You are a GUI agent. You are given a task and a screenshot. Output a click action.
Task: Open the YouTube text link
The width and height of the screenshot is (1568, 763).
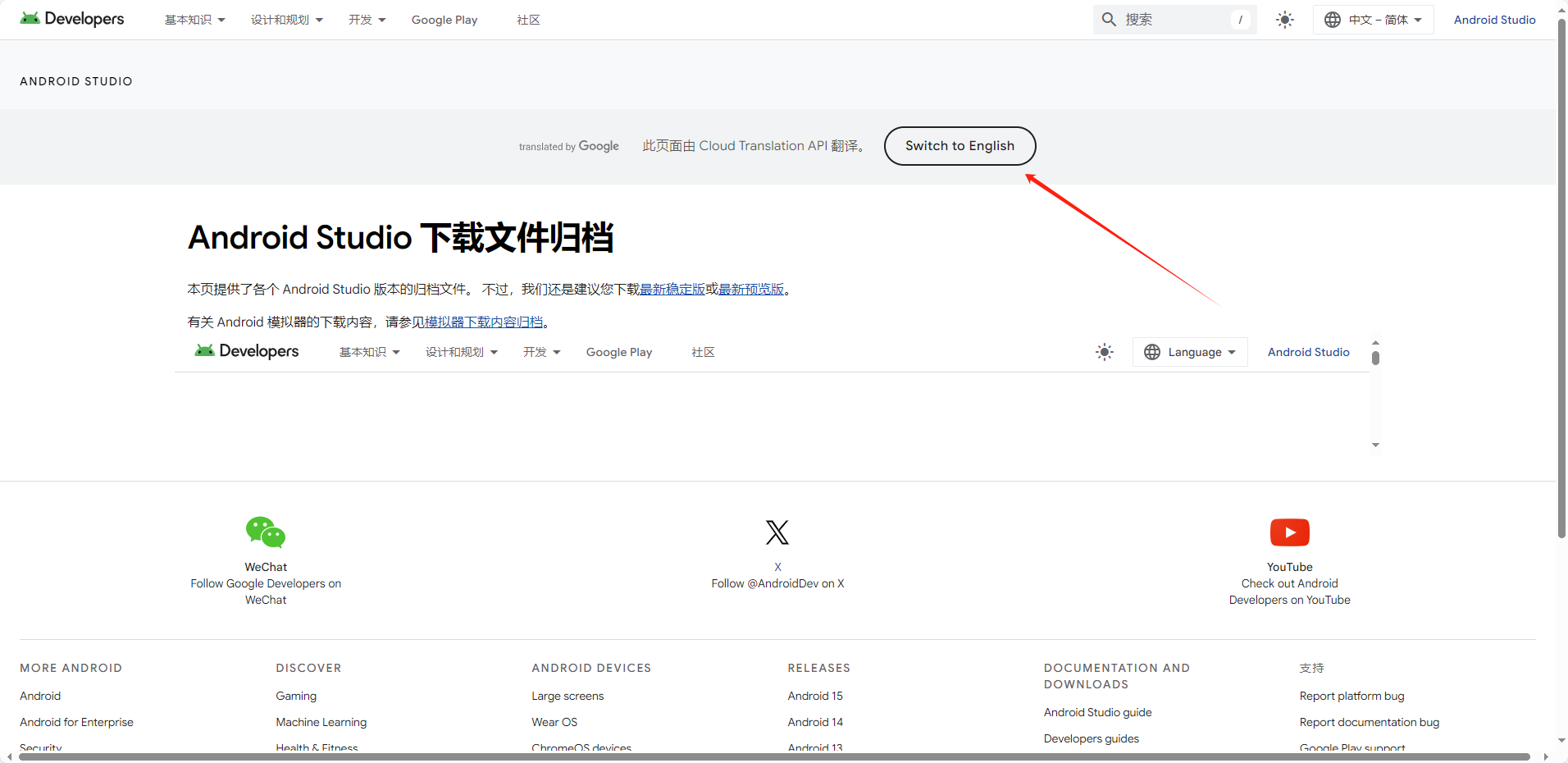point(1290,567)
